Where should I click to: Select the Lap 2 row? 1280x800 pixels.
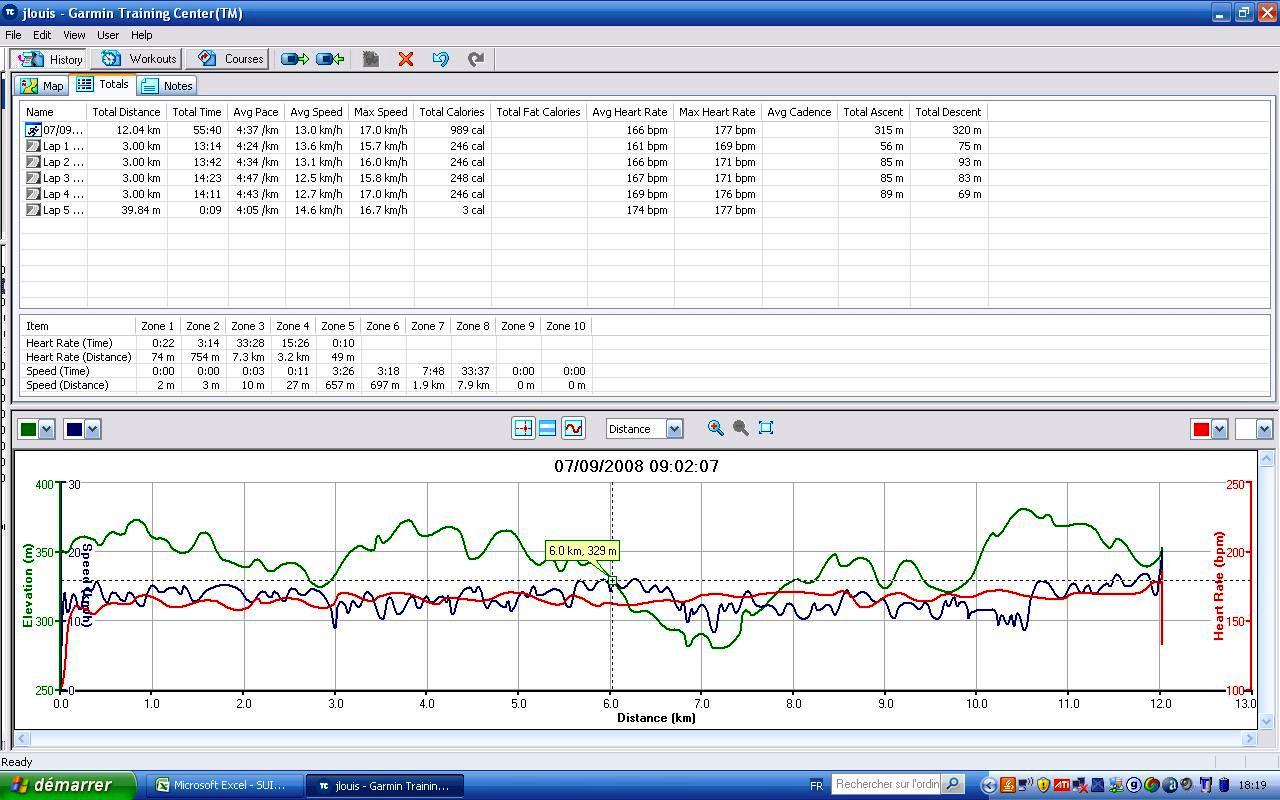click(505, 162)
